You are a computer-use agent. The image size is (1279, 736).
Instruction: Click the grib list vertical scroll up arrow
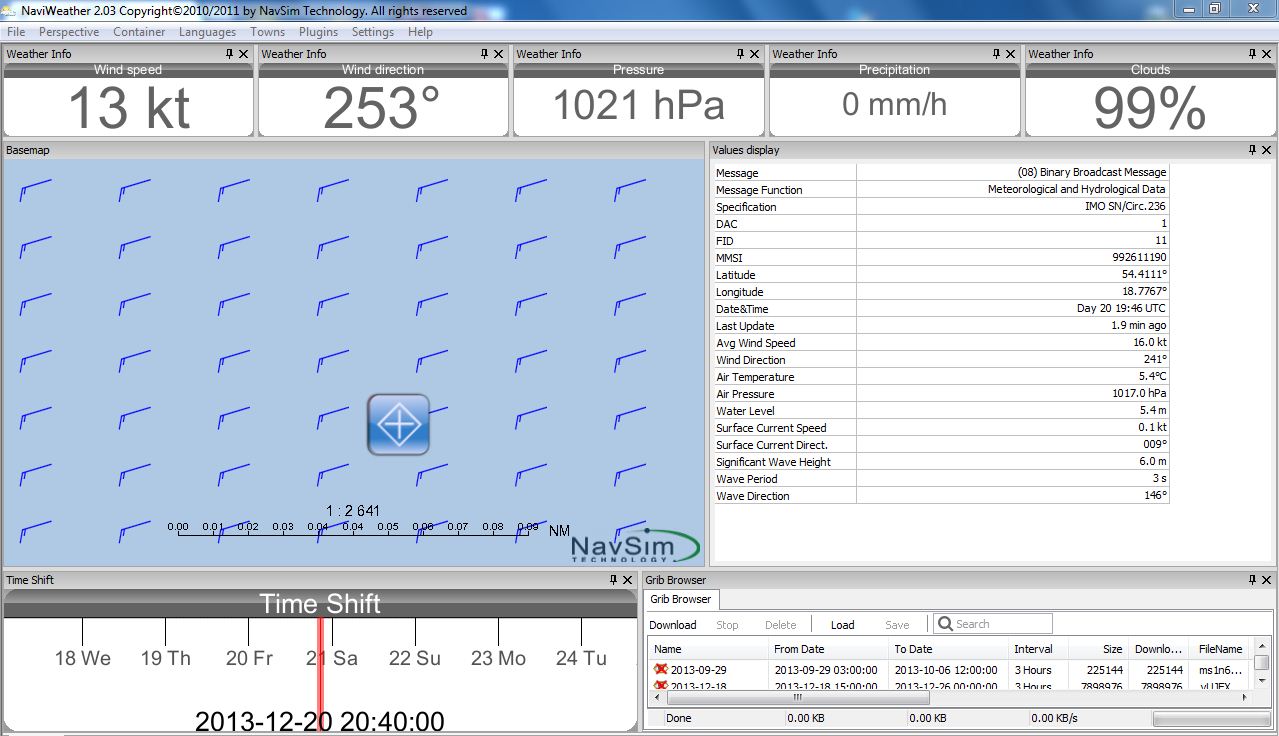(1262, 647)
